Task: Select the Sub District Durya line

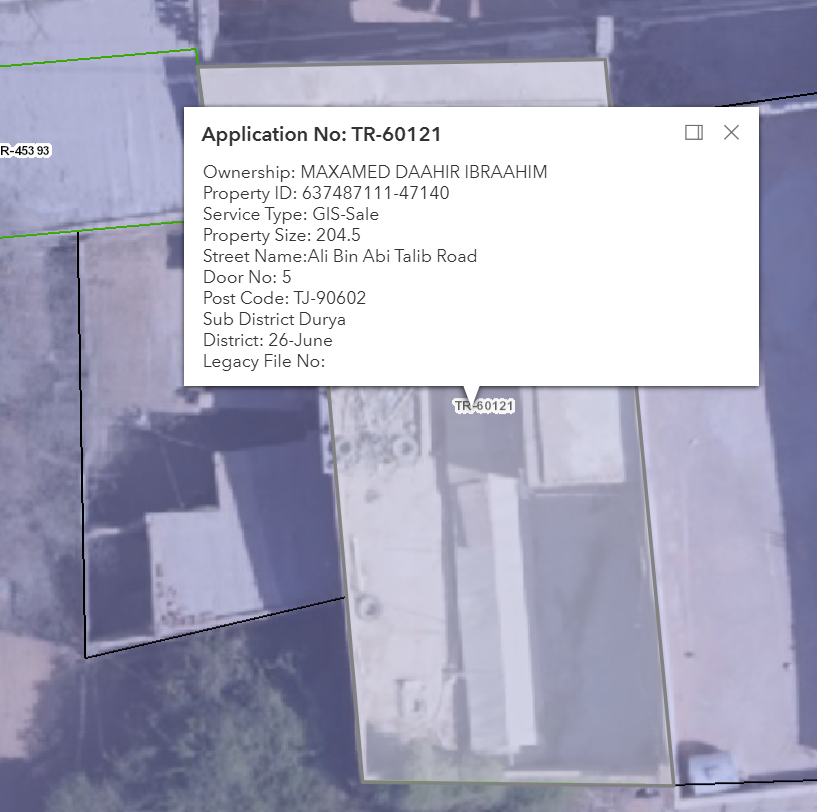Action: click(x=274, y=319)
